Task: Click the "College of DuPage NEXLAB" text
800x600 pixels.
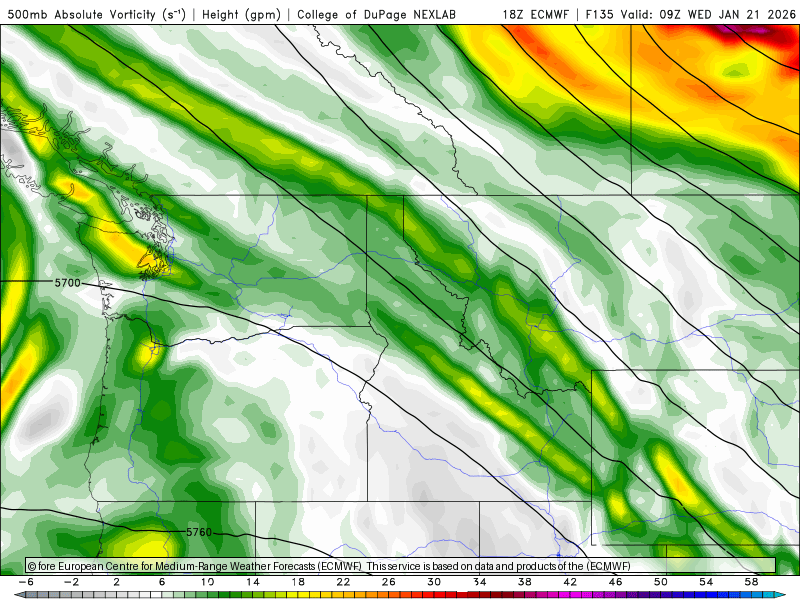Action: coord(377,14)
